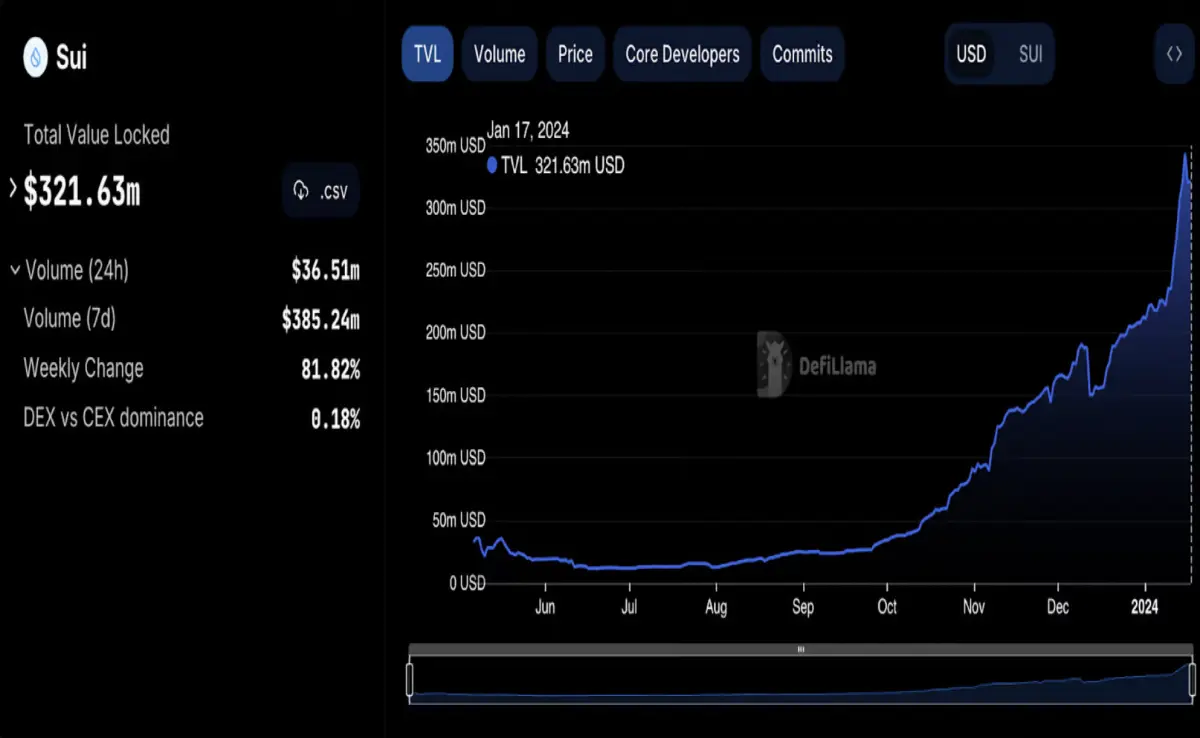Click the Nov x-axis label

tap(974, 607)
